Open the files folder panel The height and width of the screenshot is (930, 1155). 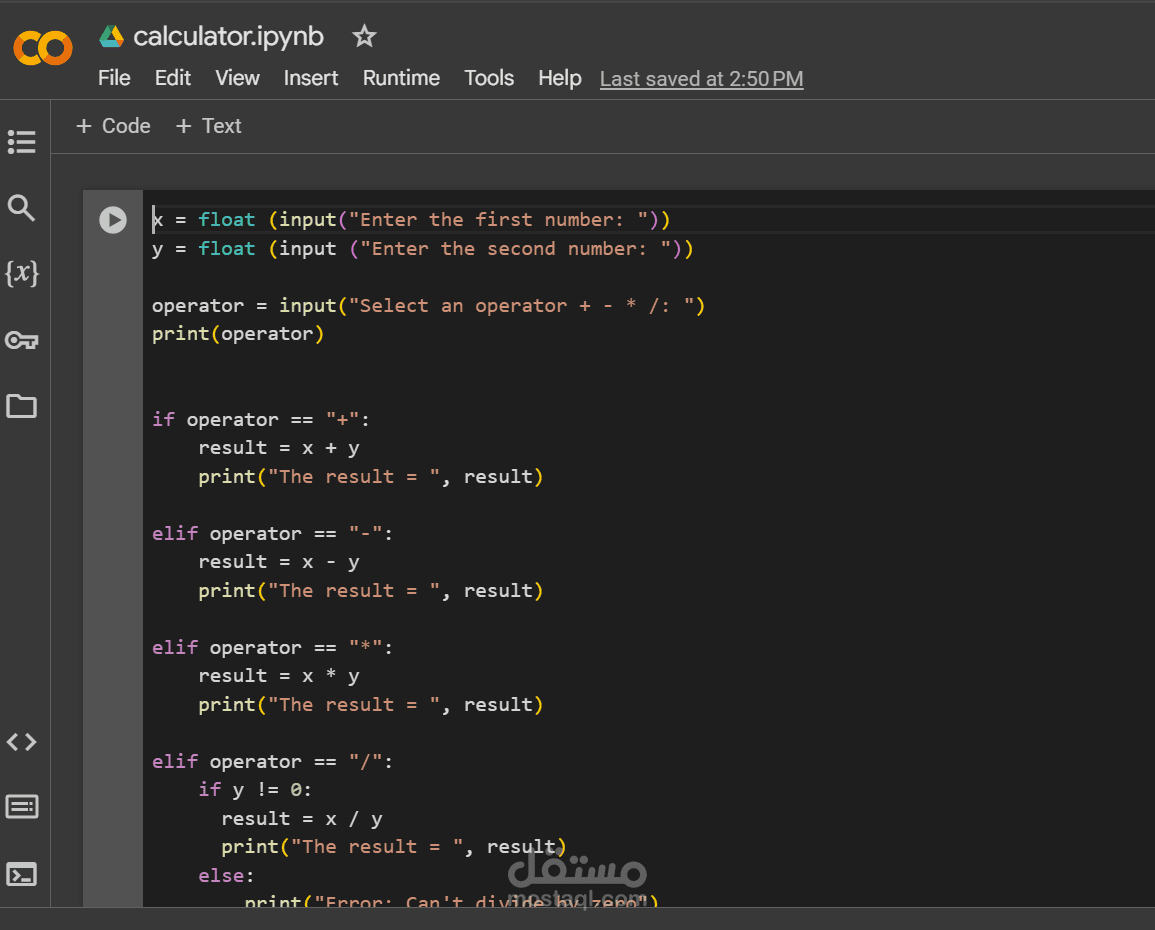coord(21,406)
